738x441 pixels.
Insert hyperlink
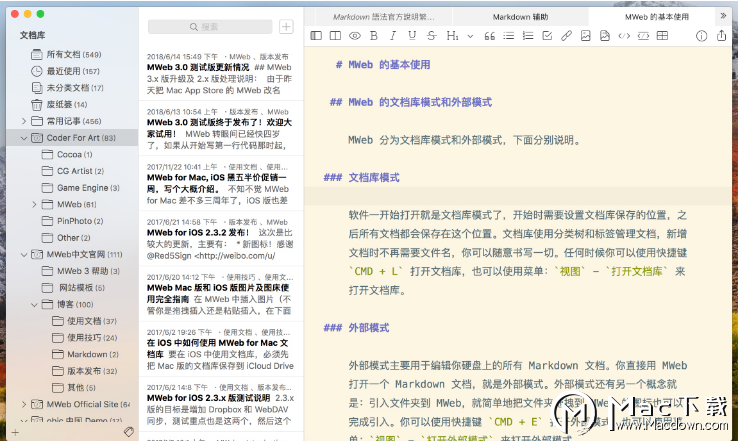coord(566,36)
